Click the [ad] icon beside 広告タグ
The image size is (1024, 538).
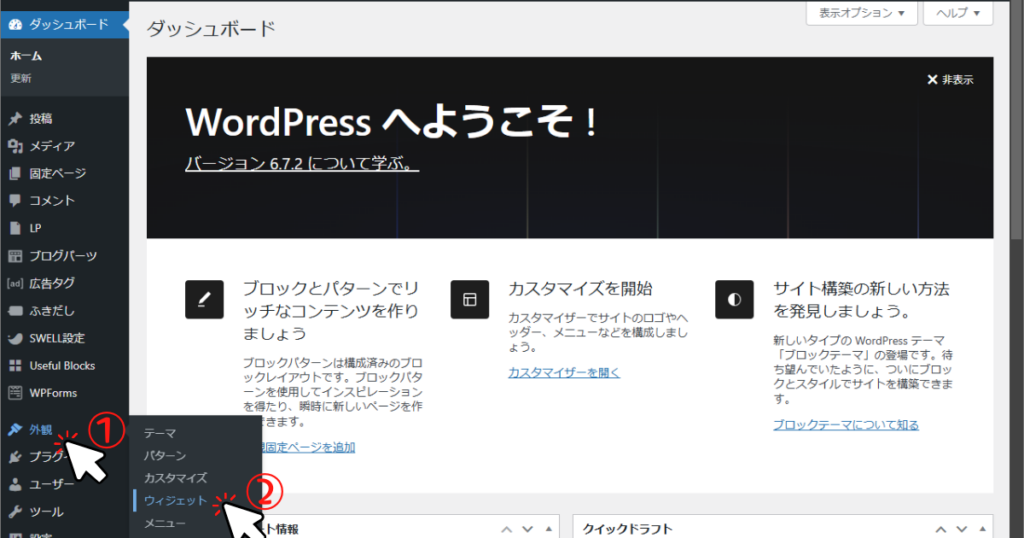15,283
